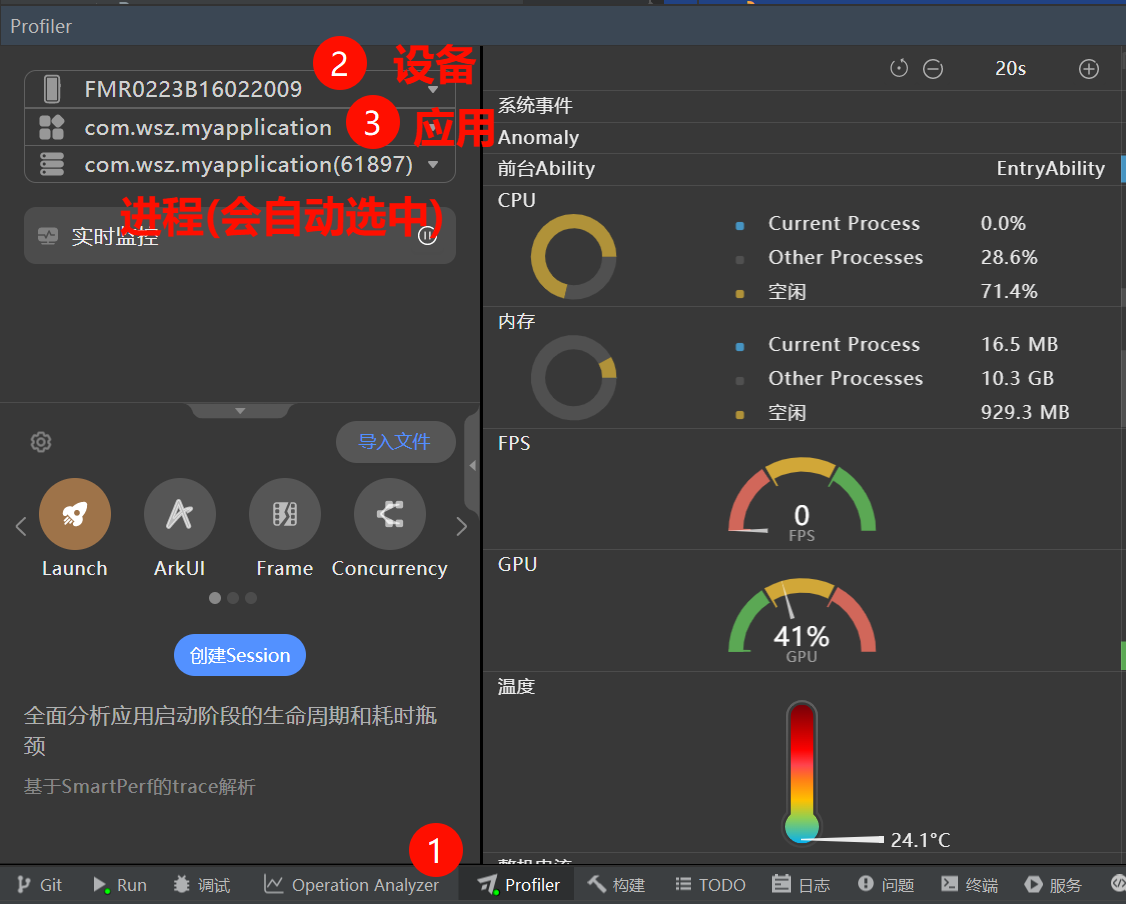Expand the device FMR0223B16022009 dropdown
This screenshot has height=904, width=1126.
coord(433,90)
